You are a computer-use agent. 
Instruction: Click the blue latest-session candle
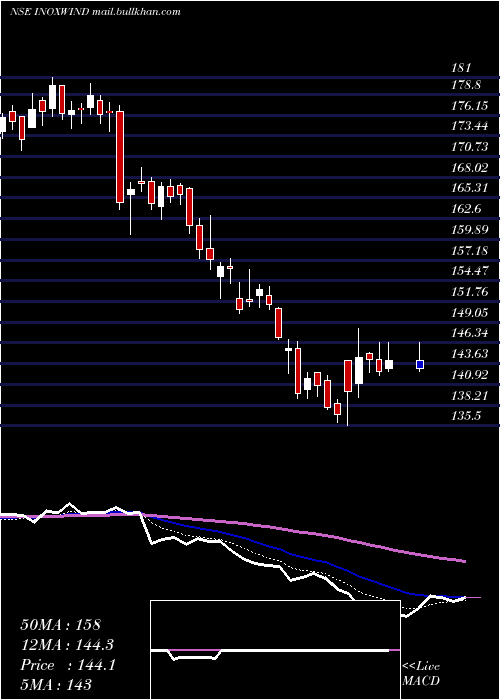coord(420,364)
